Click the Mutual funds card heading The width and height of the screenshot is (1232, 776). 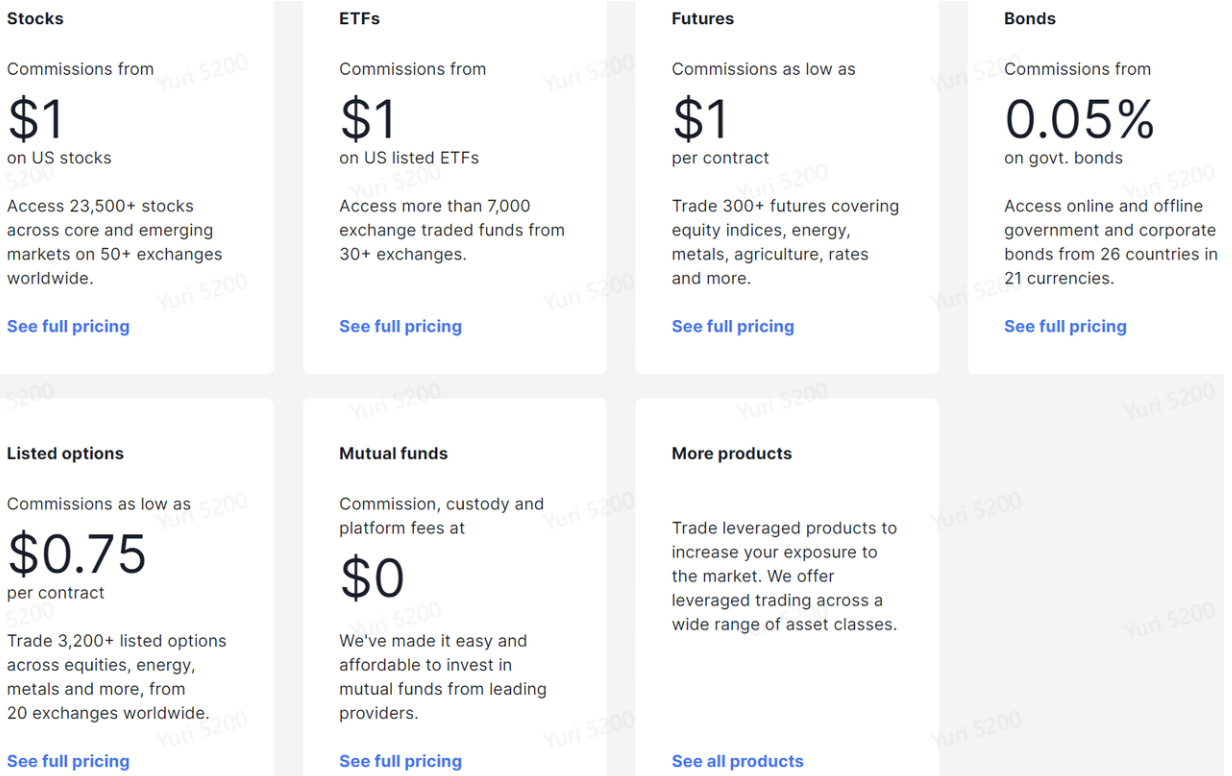pos(393,453)
